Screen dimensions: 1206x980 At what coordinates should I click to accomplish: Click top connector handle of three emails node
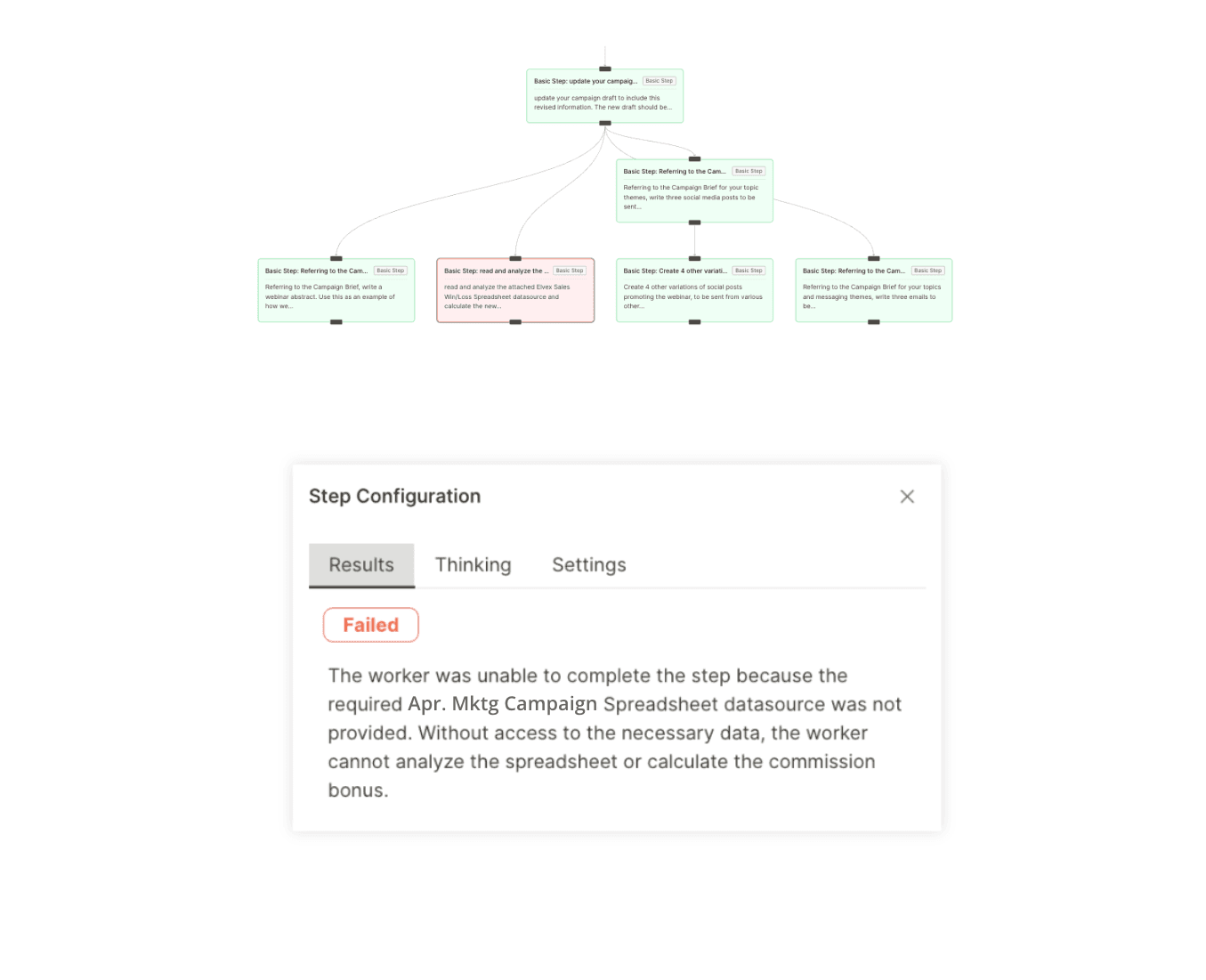[x=874, y=259]
